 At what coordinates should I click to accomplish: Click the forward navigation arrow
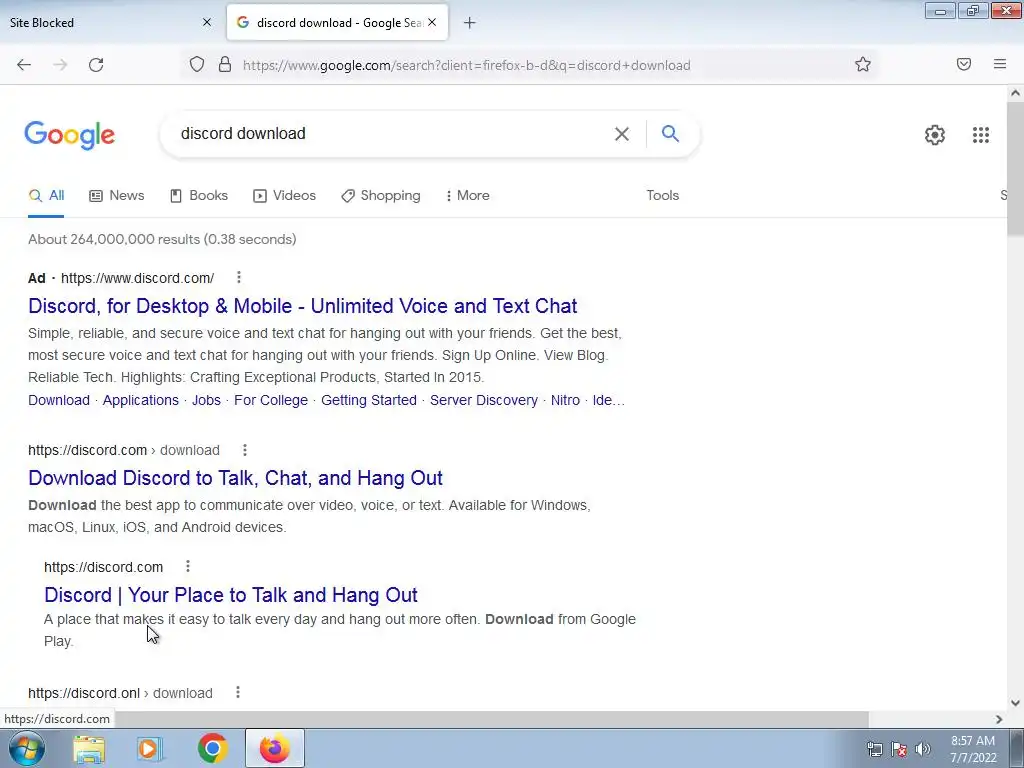click(60, 65)
